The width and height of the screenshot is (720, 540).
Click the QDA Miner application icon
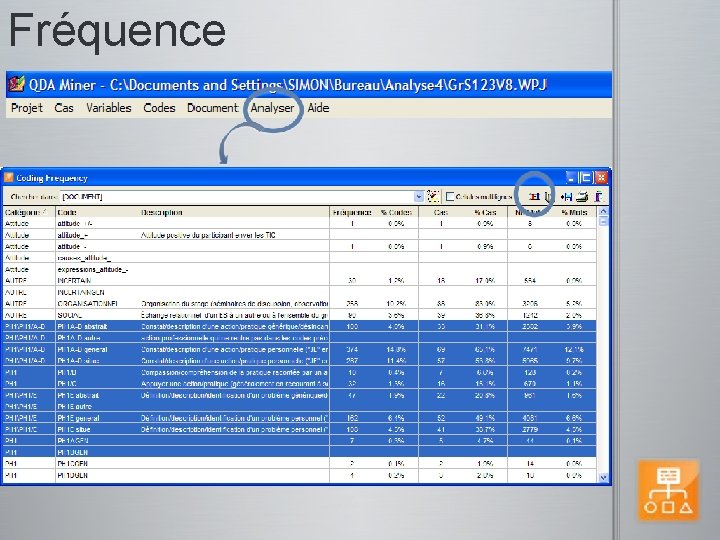(17, 84)
